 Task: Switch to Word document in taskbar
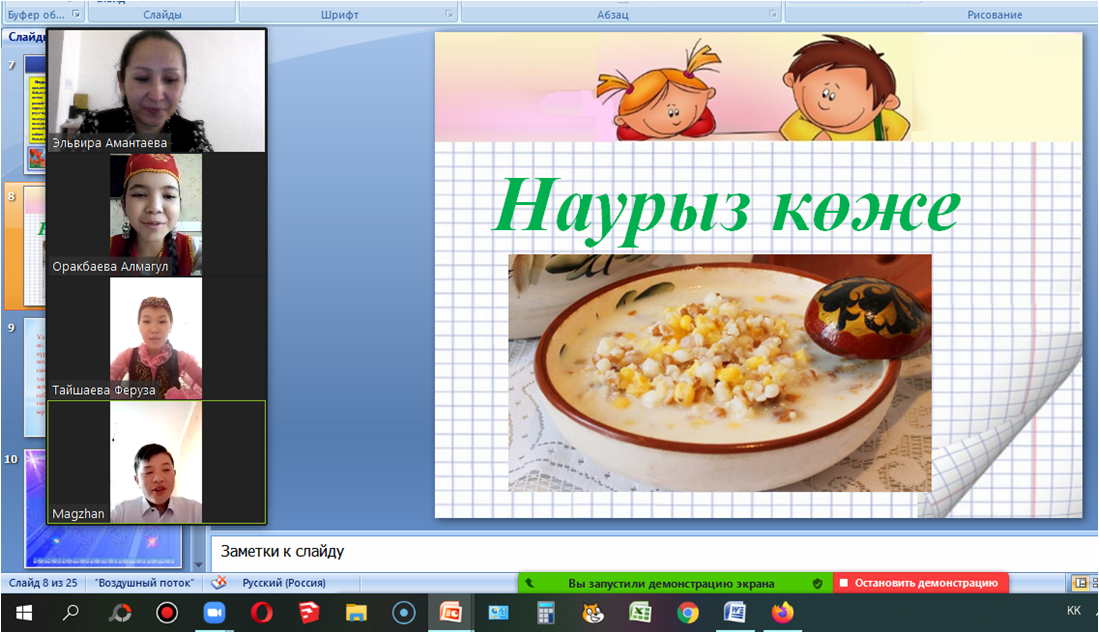(735, 612)
